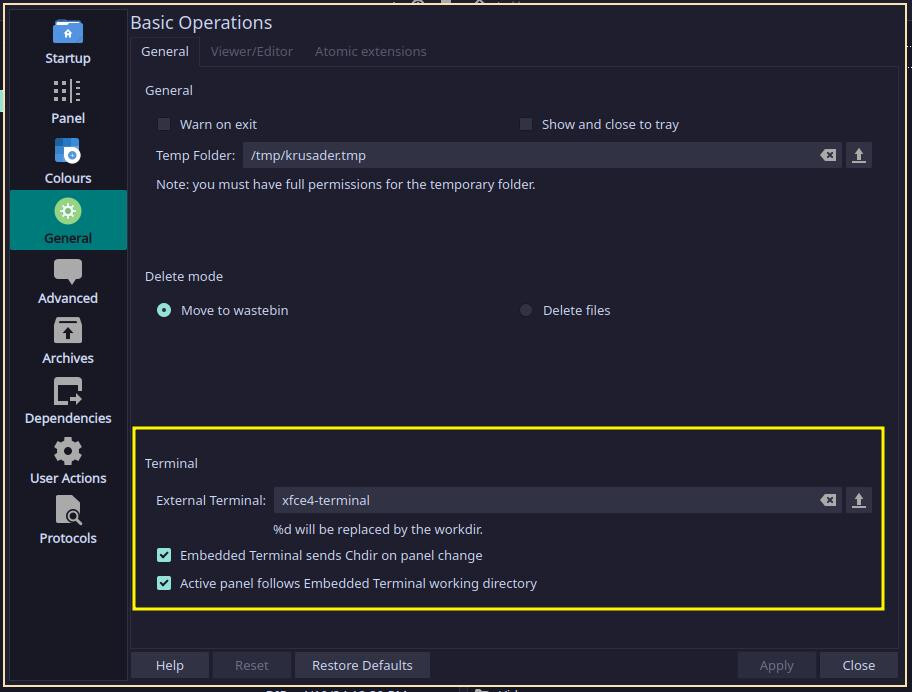The height and width of the screenshot is (692, 912).
Task: Uncheck Embedded Terminal sends Chdir option
Action: click(164, 555)
